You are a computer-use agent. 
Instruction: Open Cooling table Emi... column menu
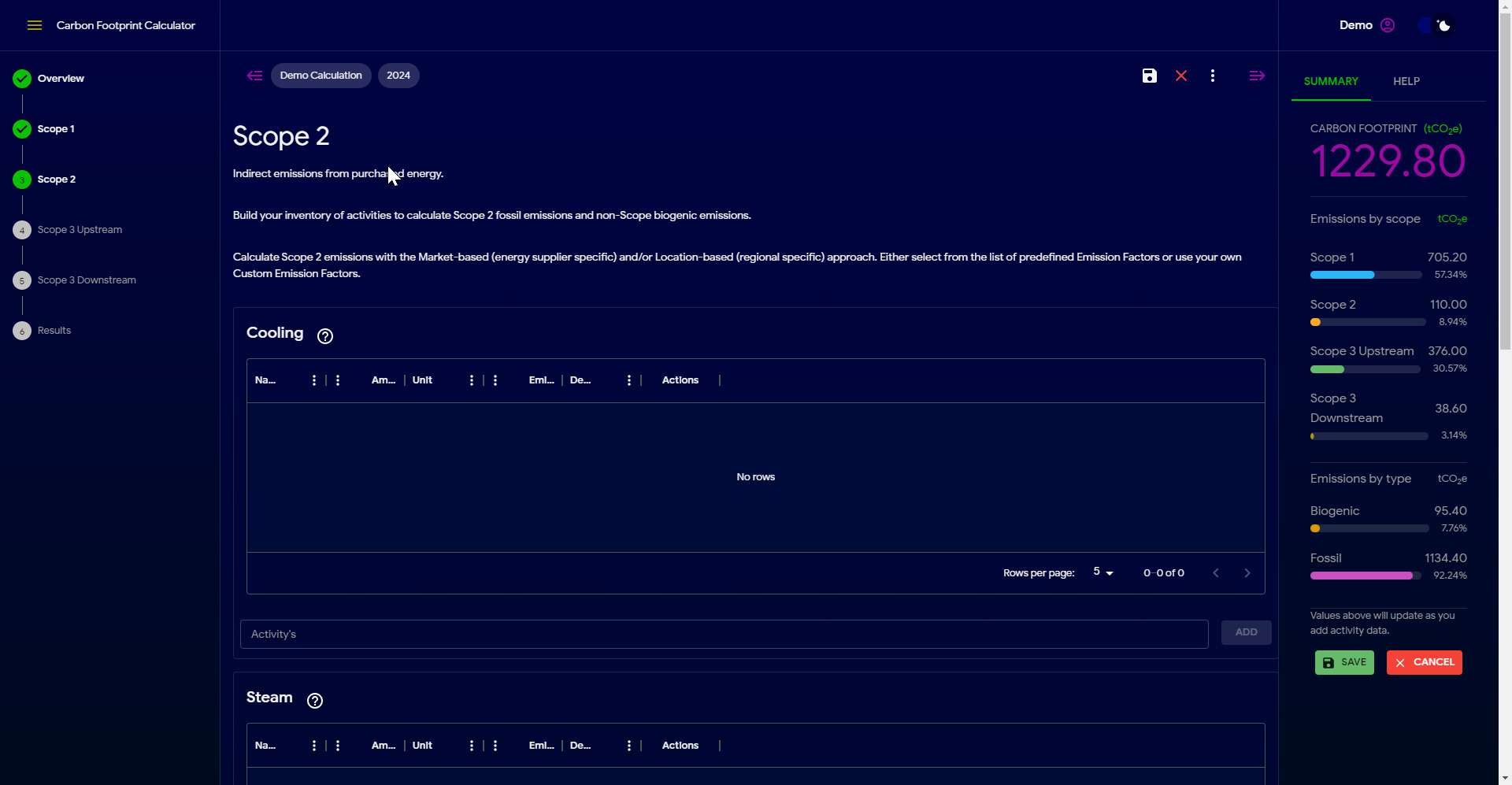[495, 380]
